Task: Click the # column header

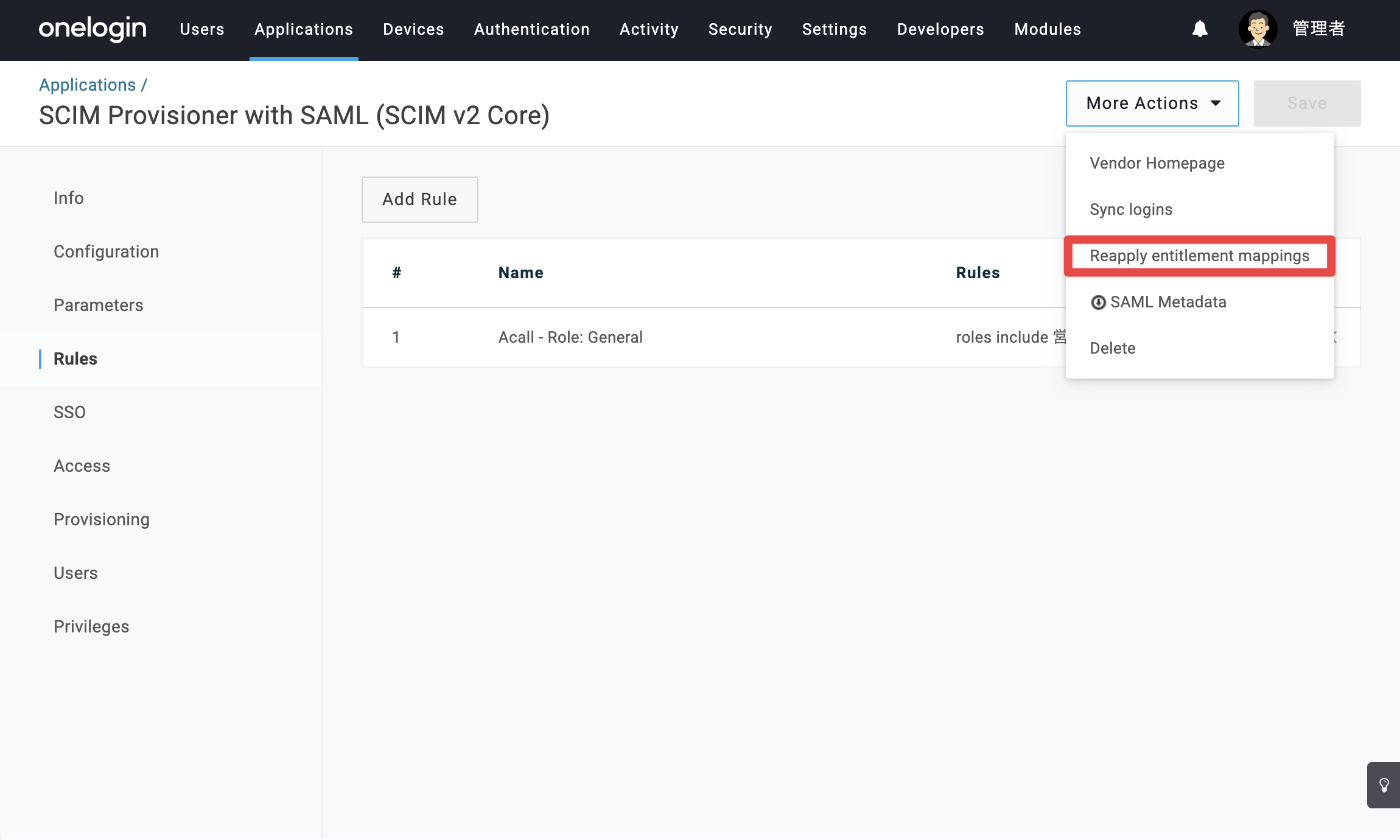Action: coord(397,273)
